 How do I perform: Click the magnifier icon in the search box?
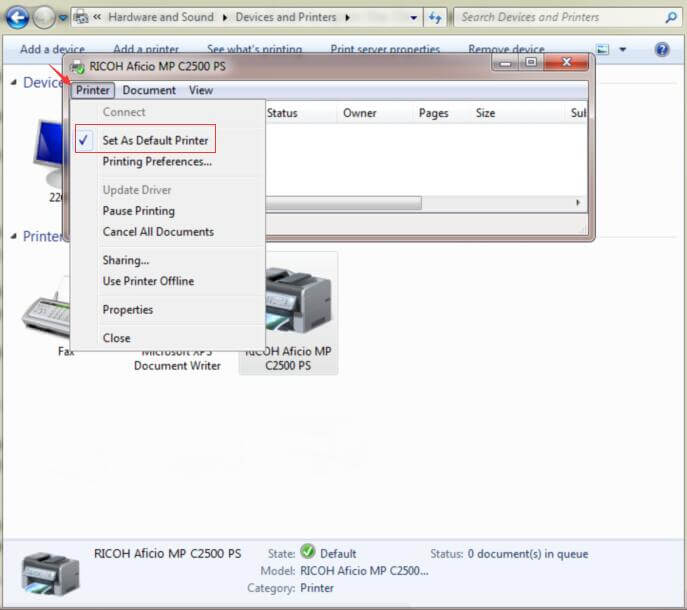tap(671, 18)
